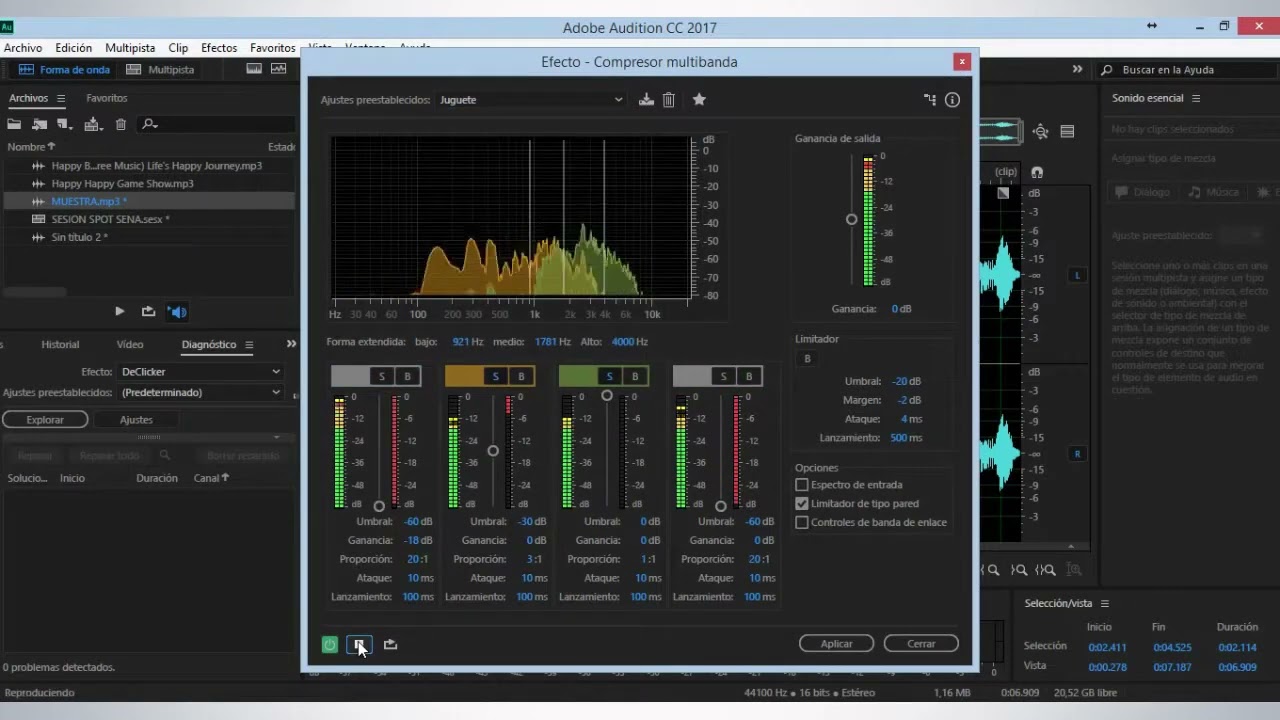Open the Edición menu
This screenshot has width=1280, height=720.
click(74, 48)
